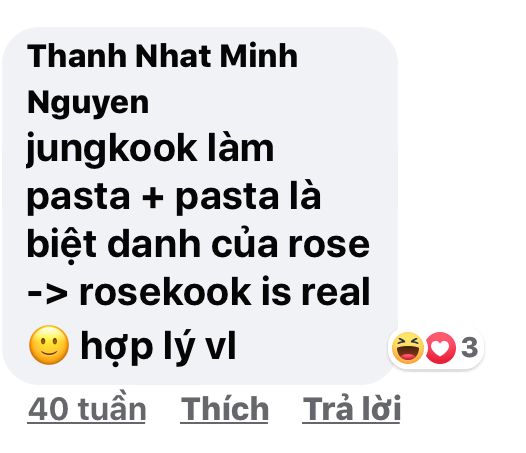Click the smiley emoji in the comment
This screenshot has height=453, width=526.
[49, 345]
